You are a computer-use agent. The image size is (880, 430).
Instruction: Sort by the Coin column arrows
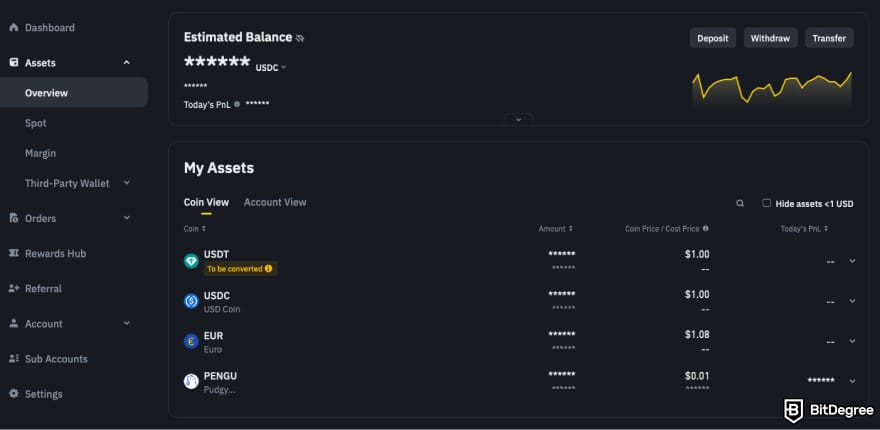click(x=204, y=229)
